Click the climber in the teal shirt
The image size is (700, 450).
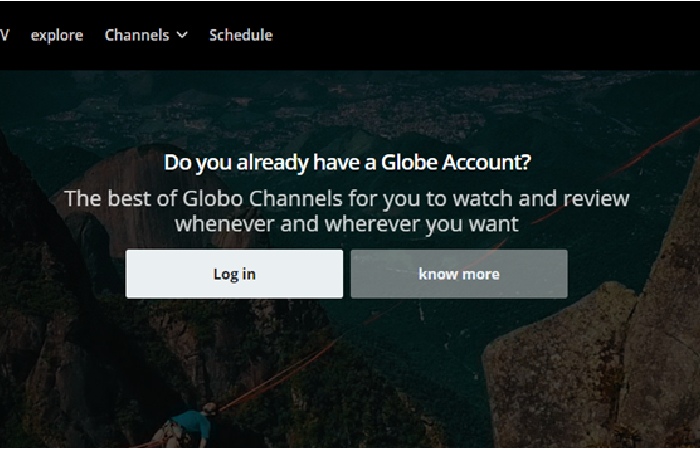pos(188,426)
